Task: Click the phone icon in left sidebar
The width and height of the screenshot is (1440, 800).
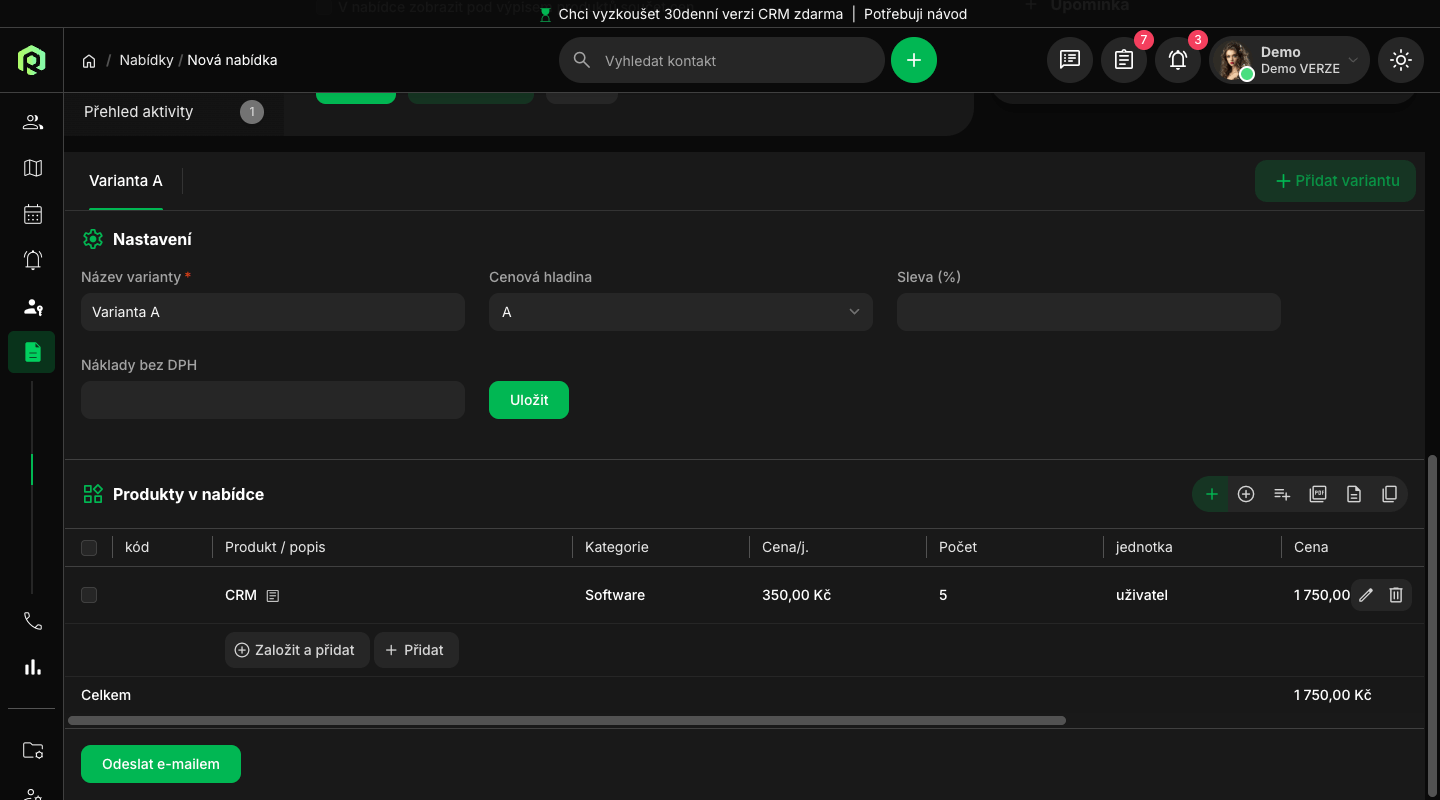Action: 33,621
